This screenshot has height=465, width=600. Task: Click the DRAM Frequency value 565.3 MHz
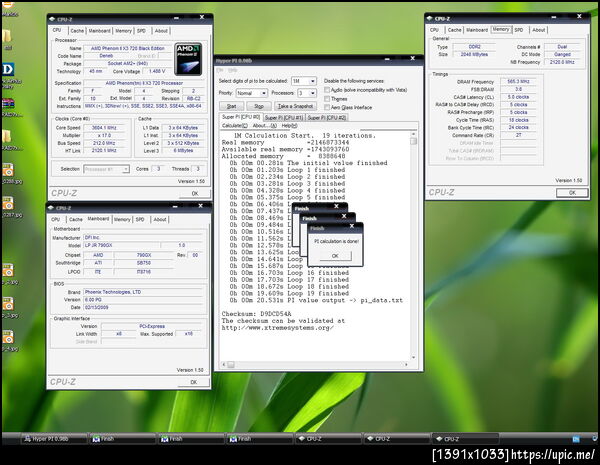click(x=518, y=82)
